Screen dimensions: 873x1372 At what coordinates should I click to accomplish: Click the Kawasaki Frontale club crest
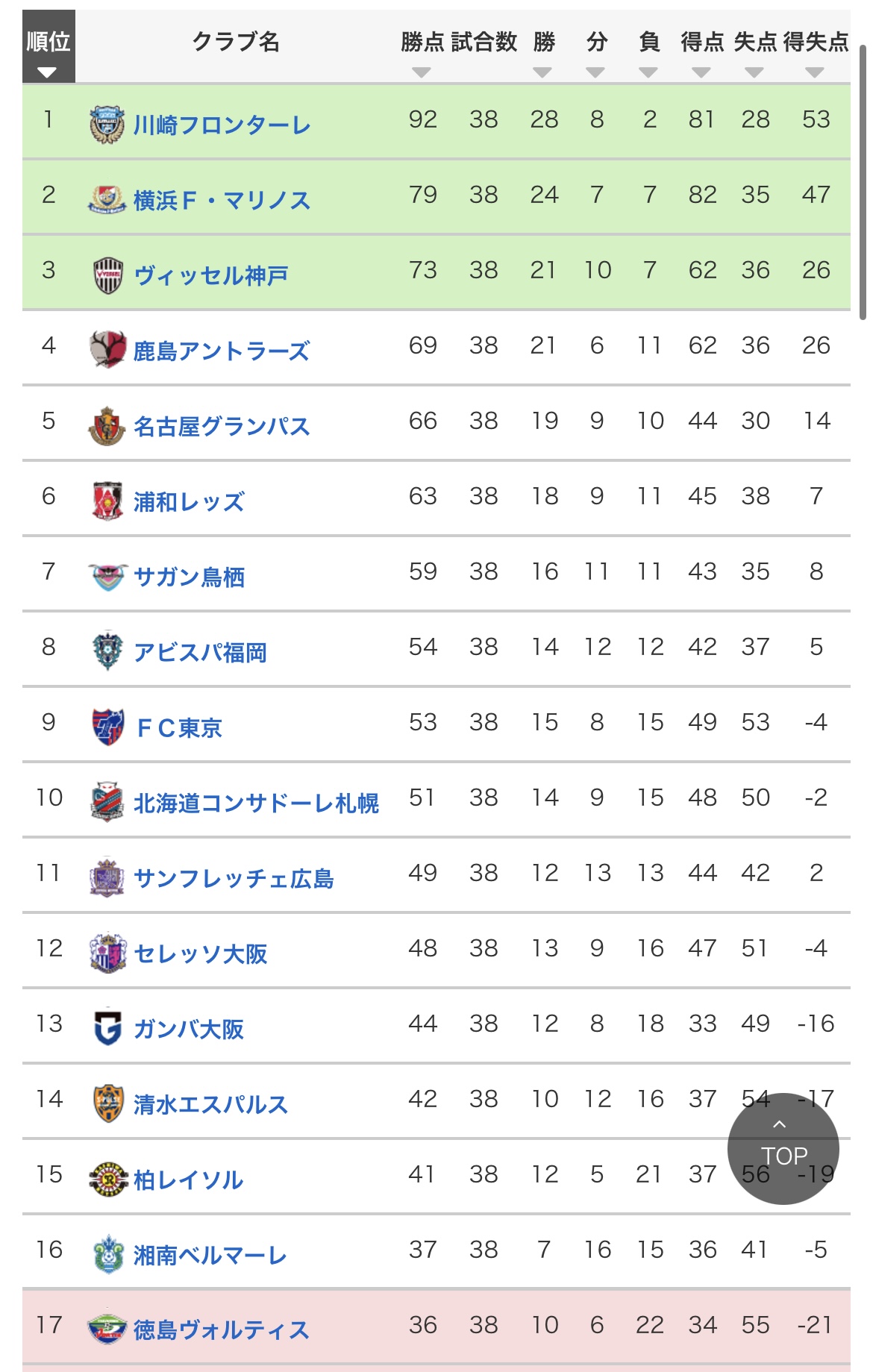[107, 124]
